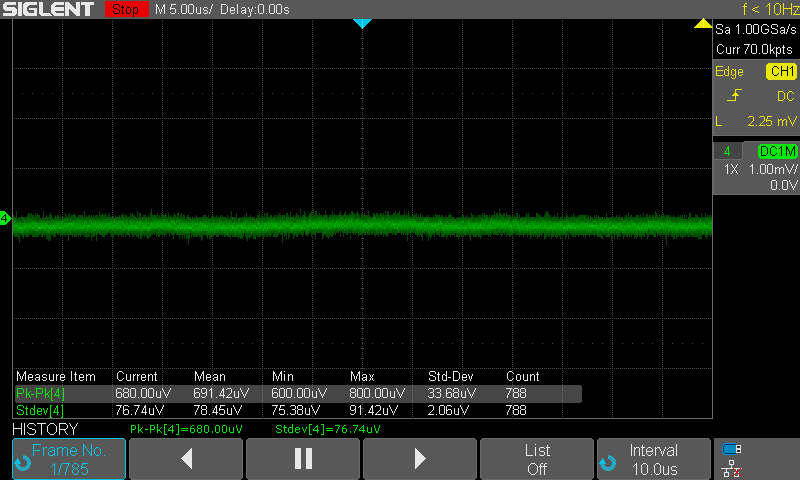Click the M 5.00us/ timebase readout
The height and width of the screenshot is (480, 800).
point(183,9)
